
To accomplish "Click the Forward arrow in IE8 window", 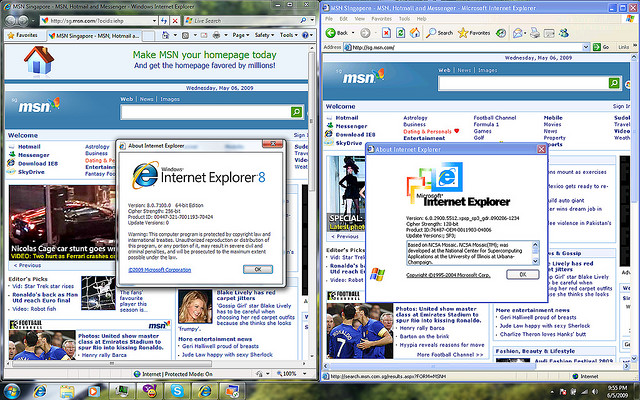I will (24, 20).
